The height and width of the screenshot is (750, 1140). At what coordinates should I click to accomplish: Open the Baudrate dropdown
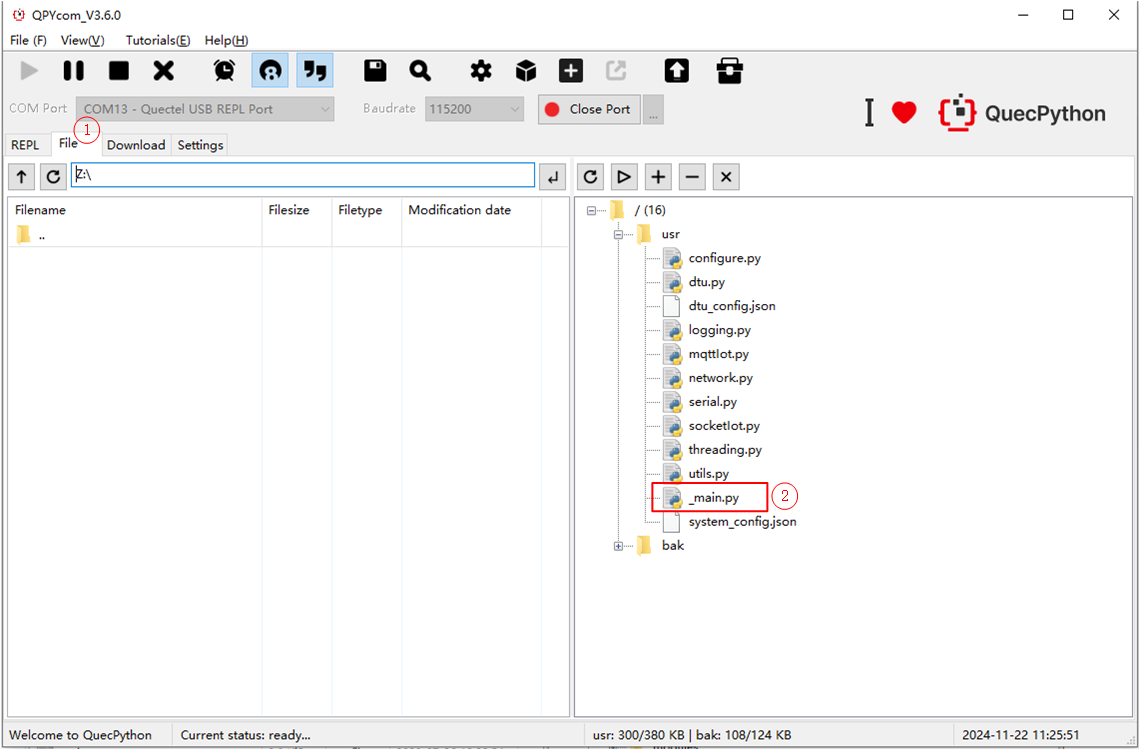pyautogui.click(x=474, y=109)
